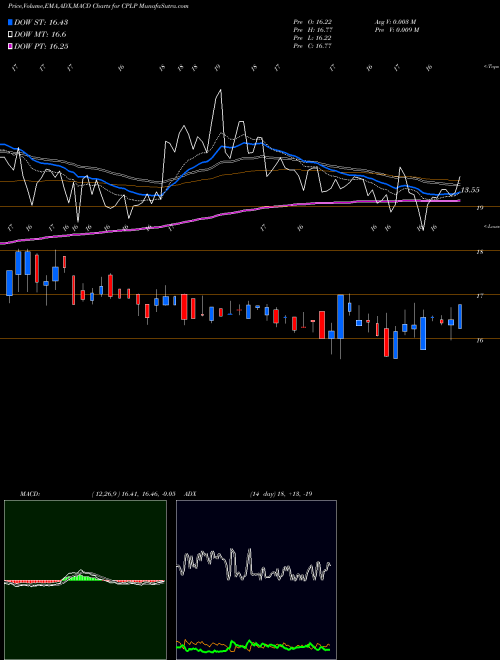500x660 pixels.
Task: Select the 'DOW PT: 16.25' legend label
Action: coord(41,47)
